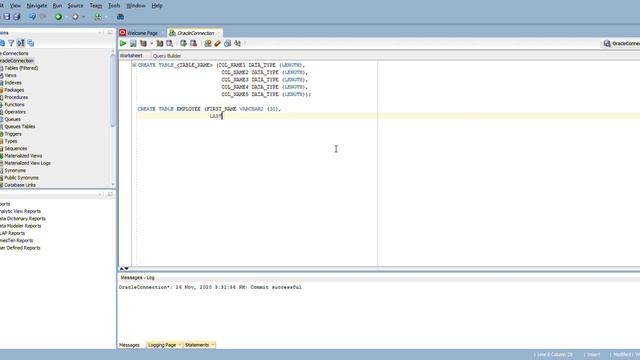Open the Navigate menu
Image resolution: width=640 pixels, height=360 pixels.
coord(36,6)
